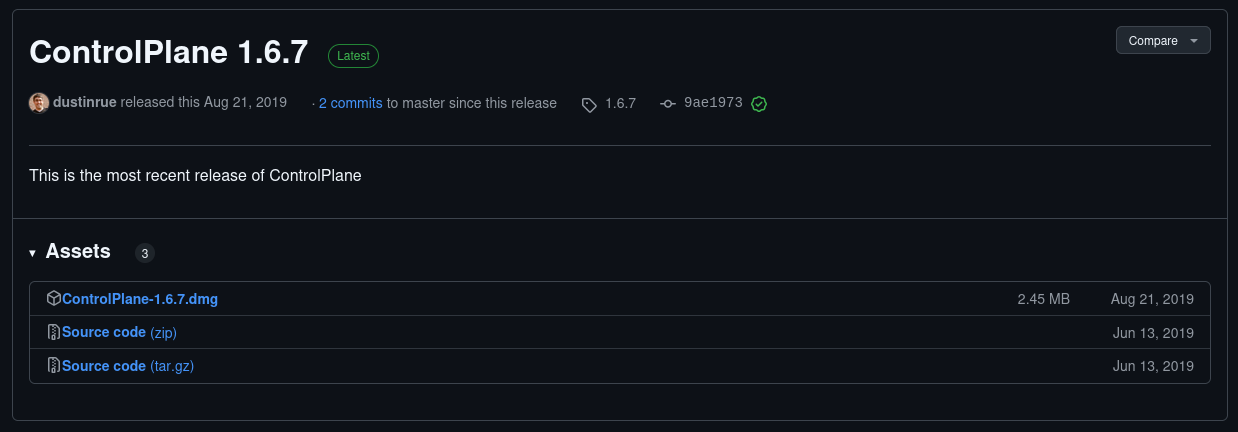Image resolution: width=1238 pixels, height=432 pixels.
Task: Click the package icon for ControlPlane-1.6.7.dmg
Action: (54, 299)
